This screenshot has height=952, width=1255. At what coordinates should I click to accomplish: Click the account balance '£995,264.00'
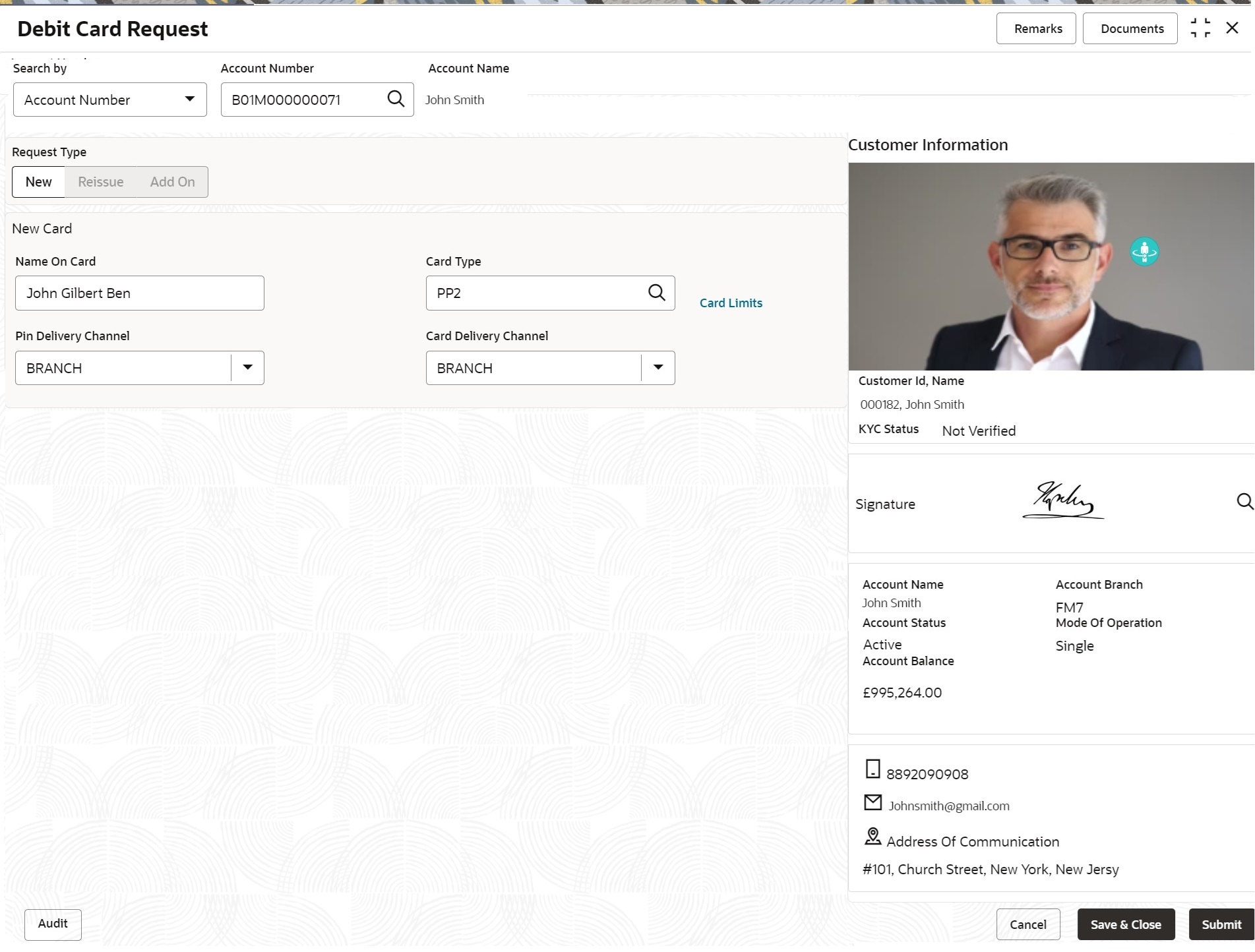point(902,692)
